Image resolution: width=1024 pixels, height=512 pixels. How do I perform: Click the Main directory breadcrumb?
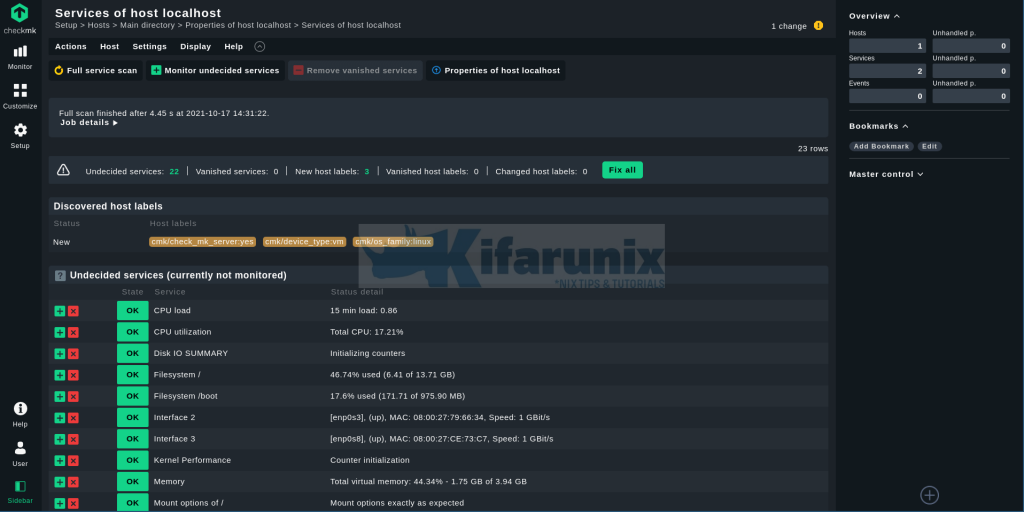148,25
